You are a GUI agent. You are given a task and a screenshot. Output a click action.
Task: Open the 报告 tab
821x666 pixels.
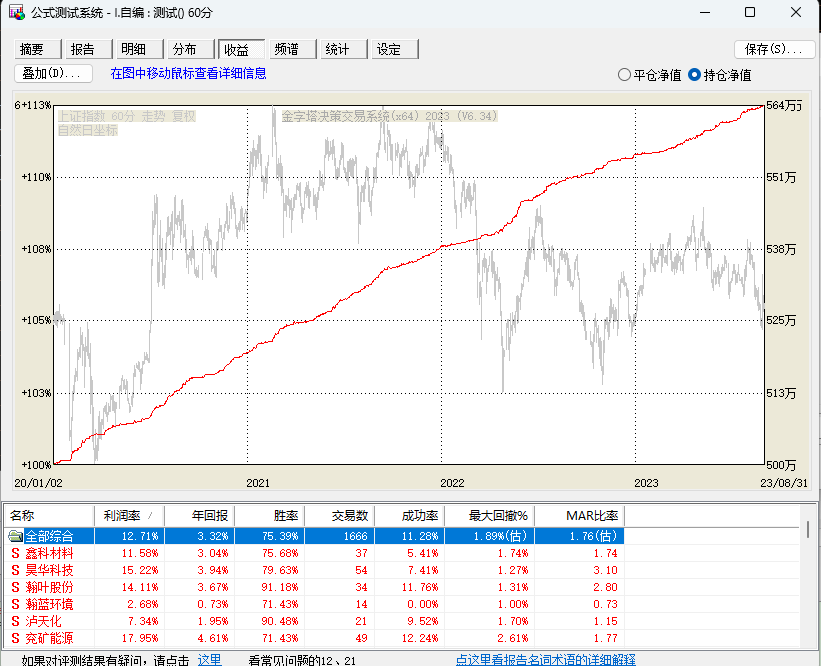pyautogui.click(x=88, y=49)
